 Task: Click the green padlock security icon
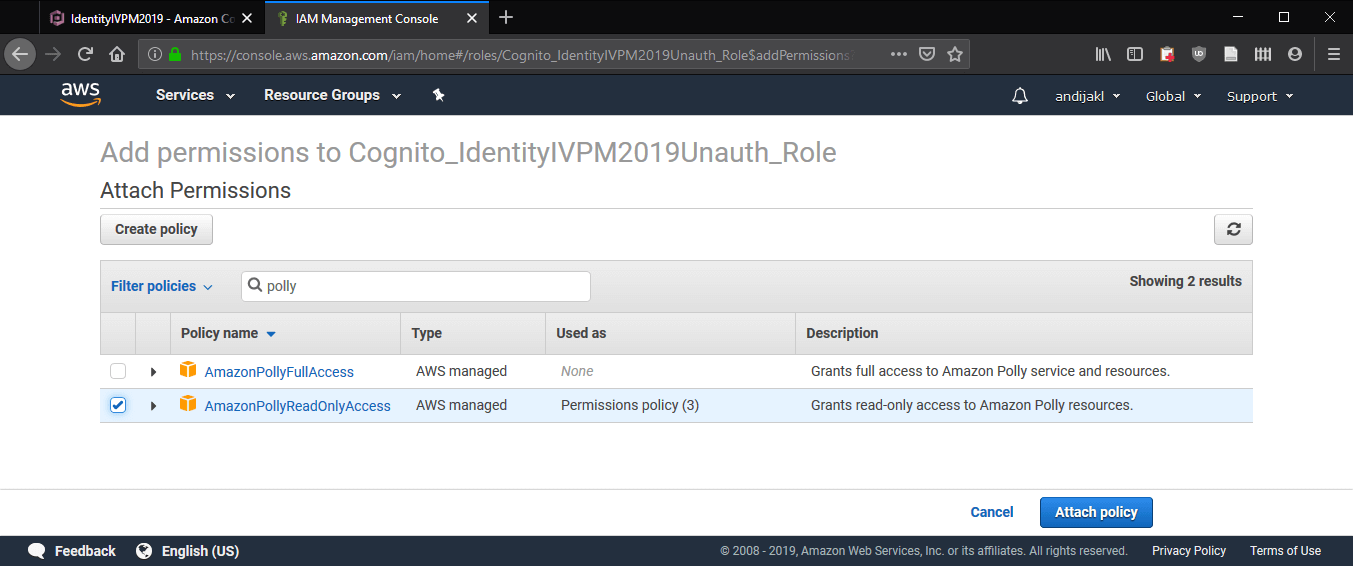click(x=175, y=55)
